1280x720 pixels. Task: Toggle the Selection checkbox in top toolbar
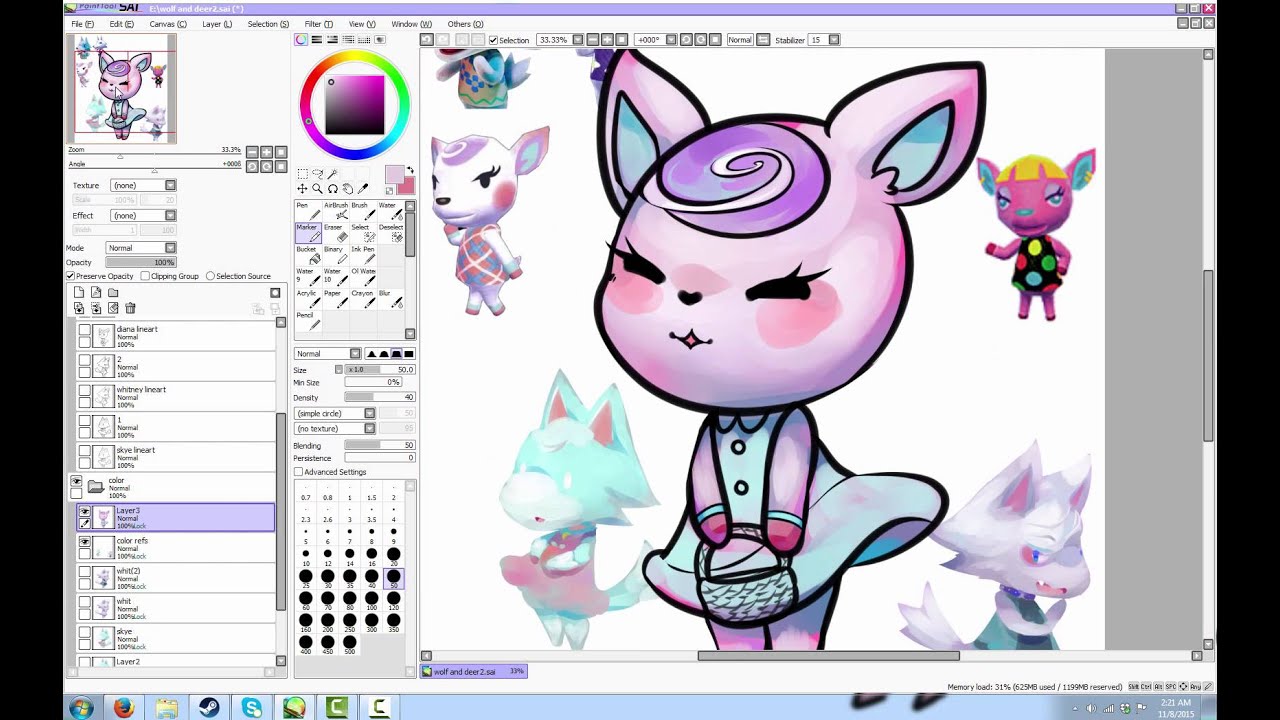[x=494, y=40]
